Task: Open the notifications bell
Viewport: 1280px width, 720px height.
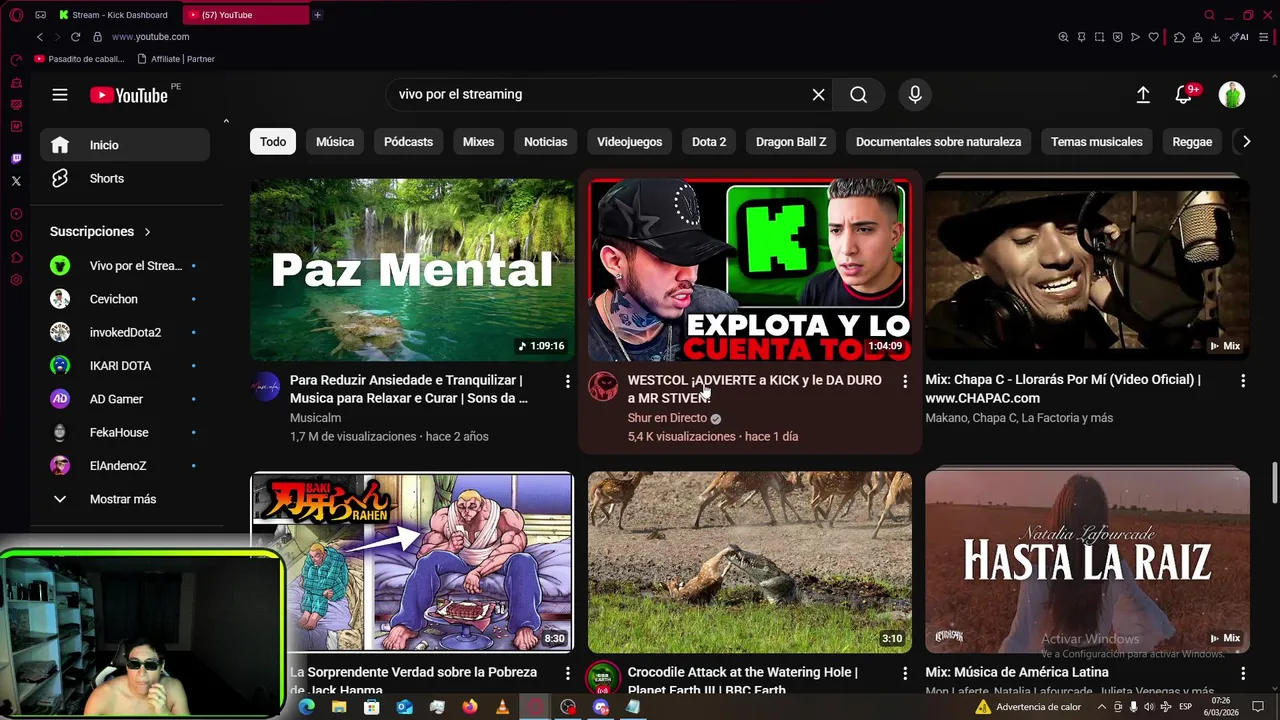Action: (1184, 94)
